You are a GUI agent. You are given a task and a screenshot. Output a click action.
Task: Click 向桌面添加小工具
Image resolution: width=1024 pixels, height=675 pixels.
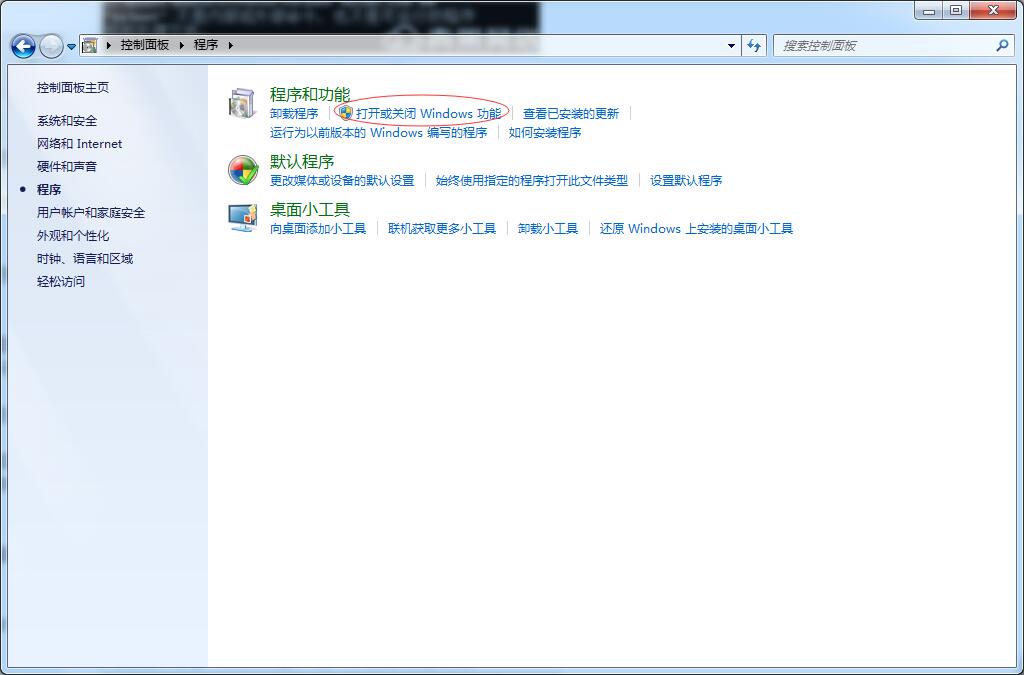(x=318, y=228)
